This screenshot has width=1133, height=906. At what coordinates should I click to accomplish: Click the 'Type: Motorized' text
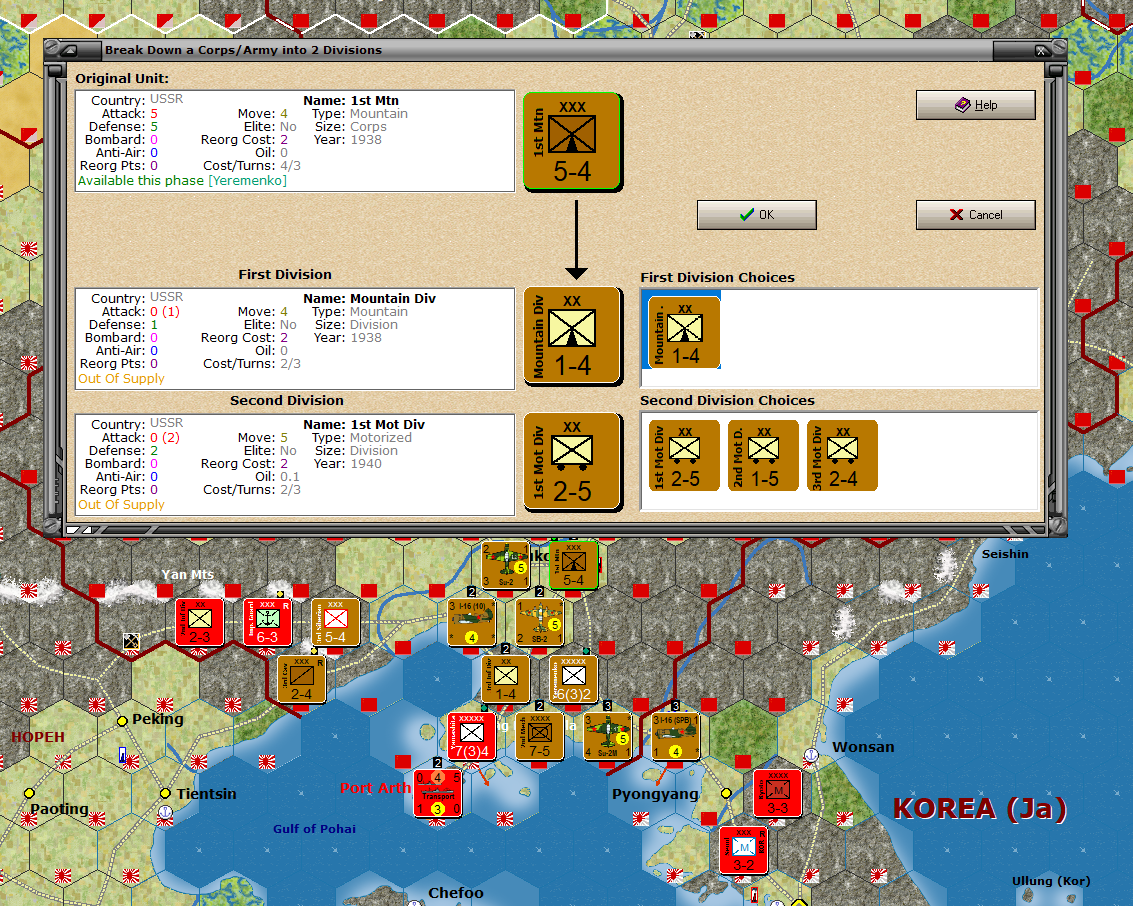coord(361,438)
